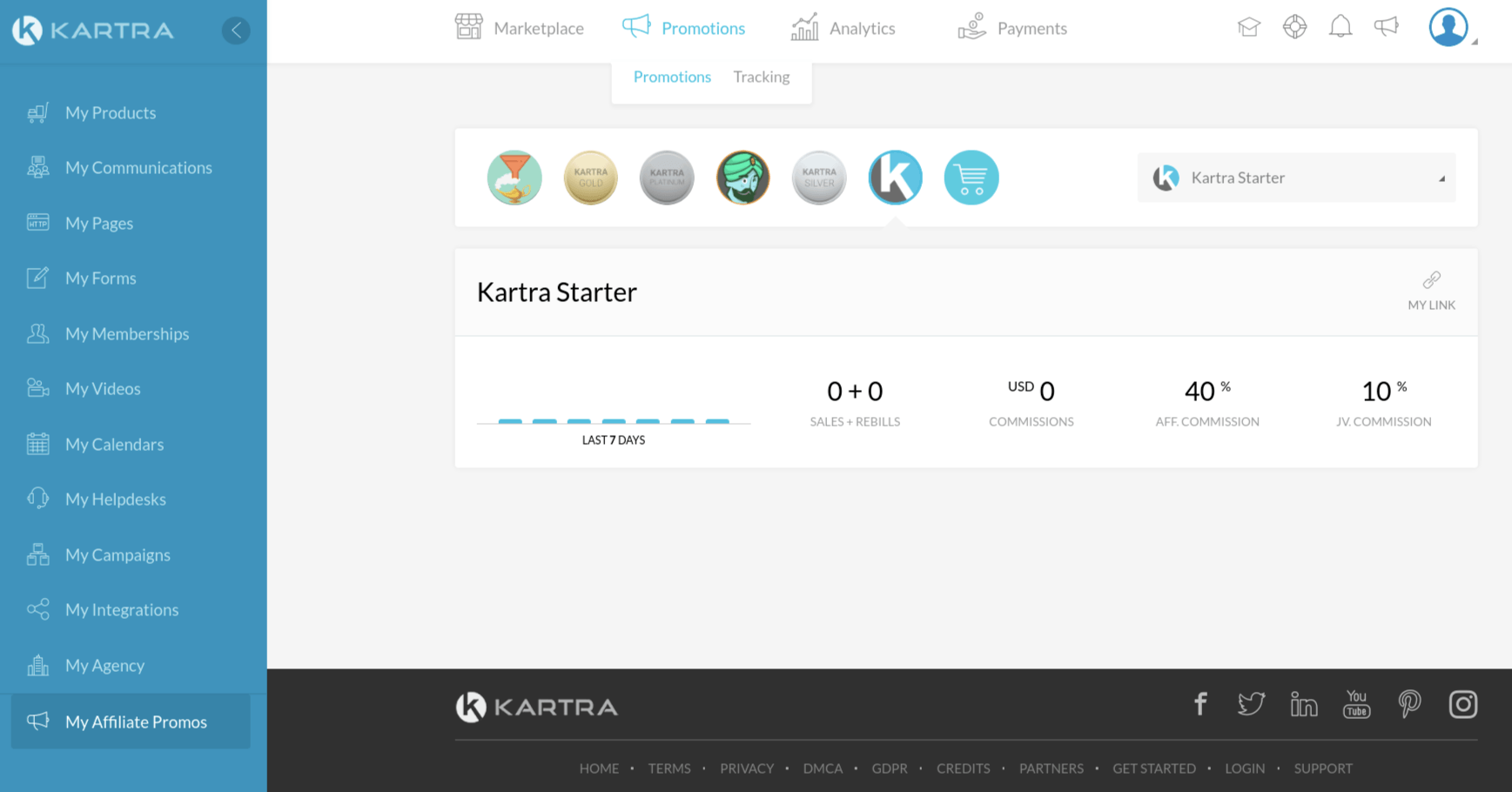Click the LOGIN footer link

click(x=1245, y=769)
